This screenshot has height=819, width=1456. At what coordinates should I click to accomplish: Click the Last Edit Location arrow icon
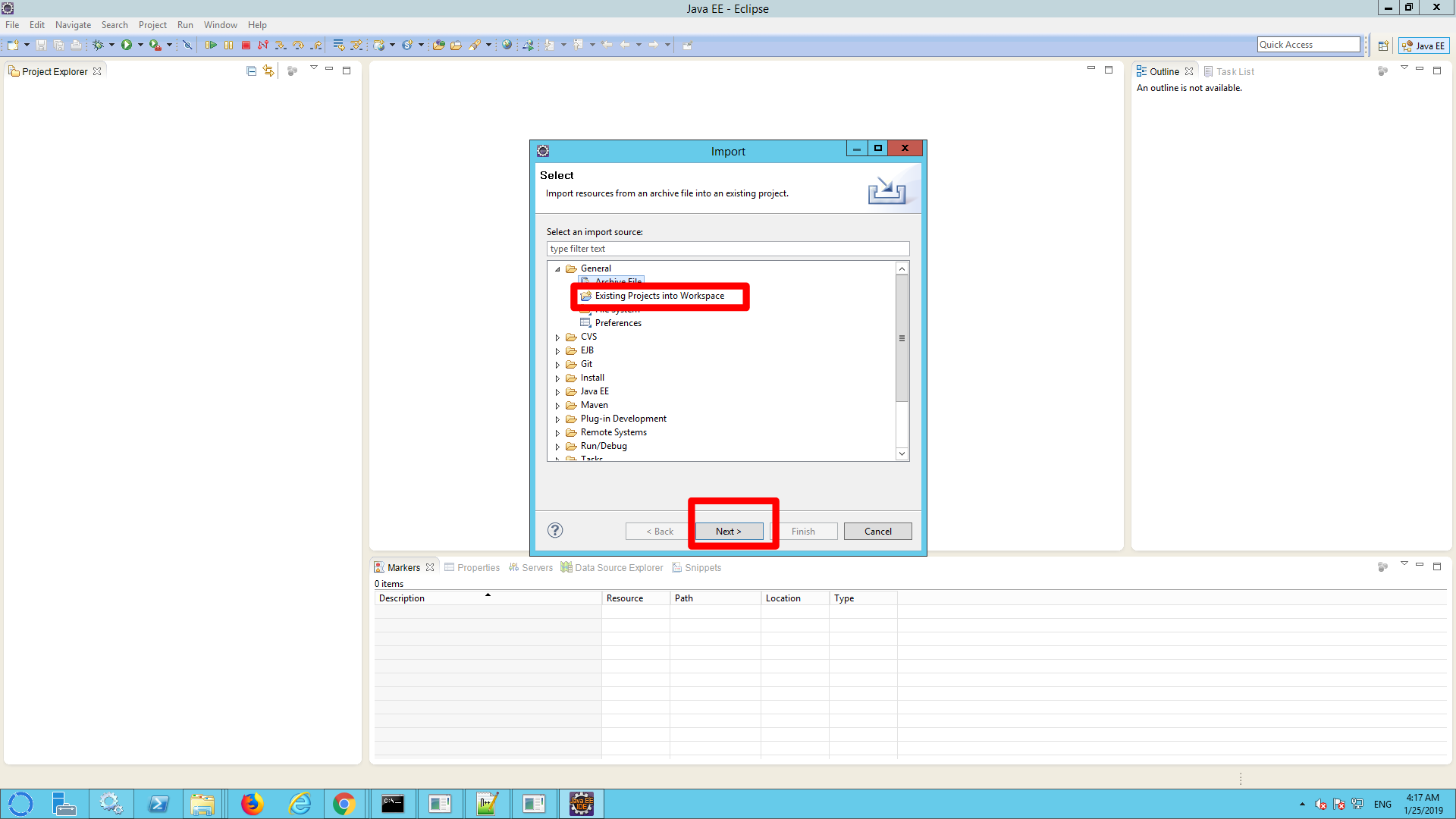click(x=607, y=45)
